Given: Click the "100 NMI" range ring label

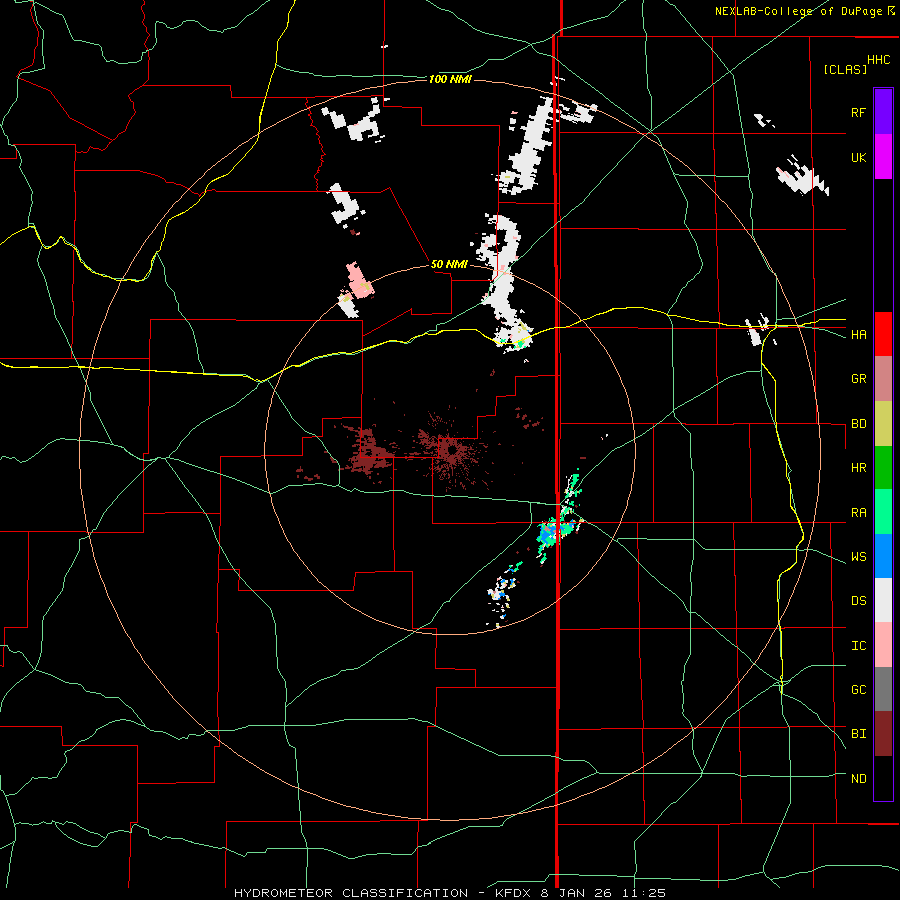Looking at the screenshot, I should (450, 79).
